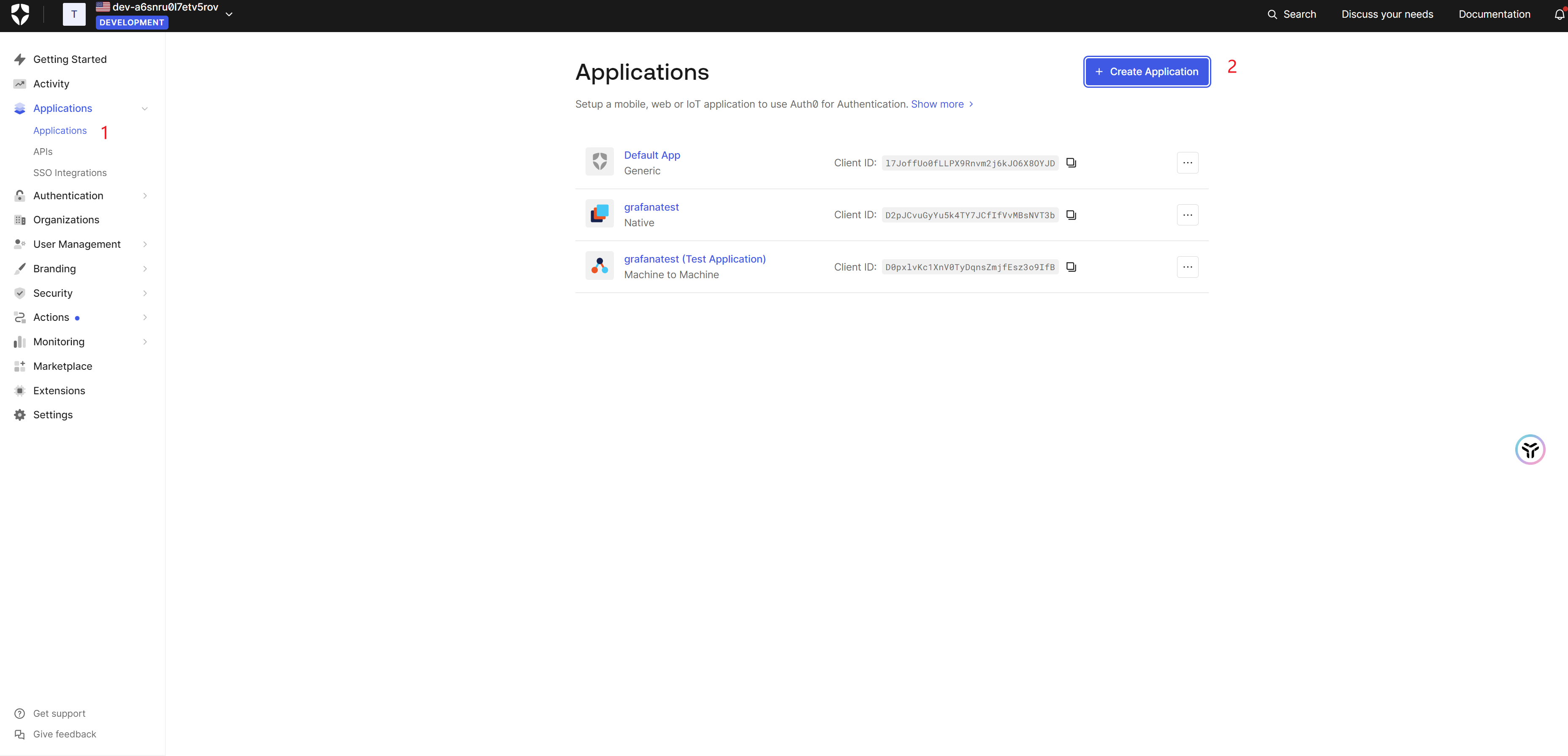Click the Authentication lock icon

[x=19, y=195]
